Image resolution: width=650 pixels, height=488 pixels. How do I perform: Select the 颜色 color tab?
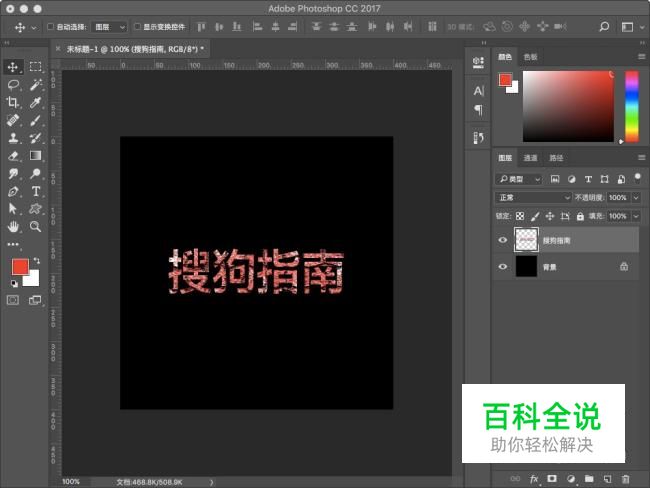pyautogui.click(x=505, y=57)
